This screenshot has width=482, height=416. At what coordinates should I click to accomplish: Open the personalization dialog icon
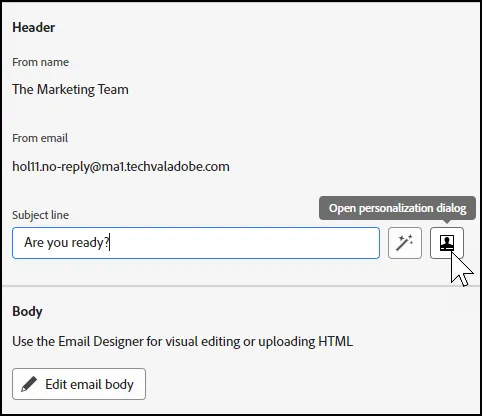[x=447, y=243]
